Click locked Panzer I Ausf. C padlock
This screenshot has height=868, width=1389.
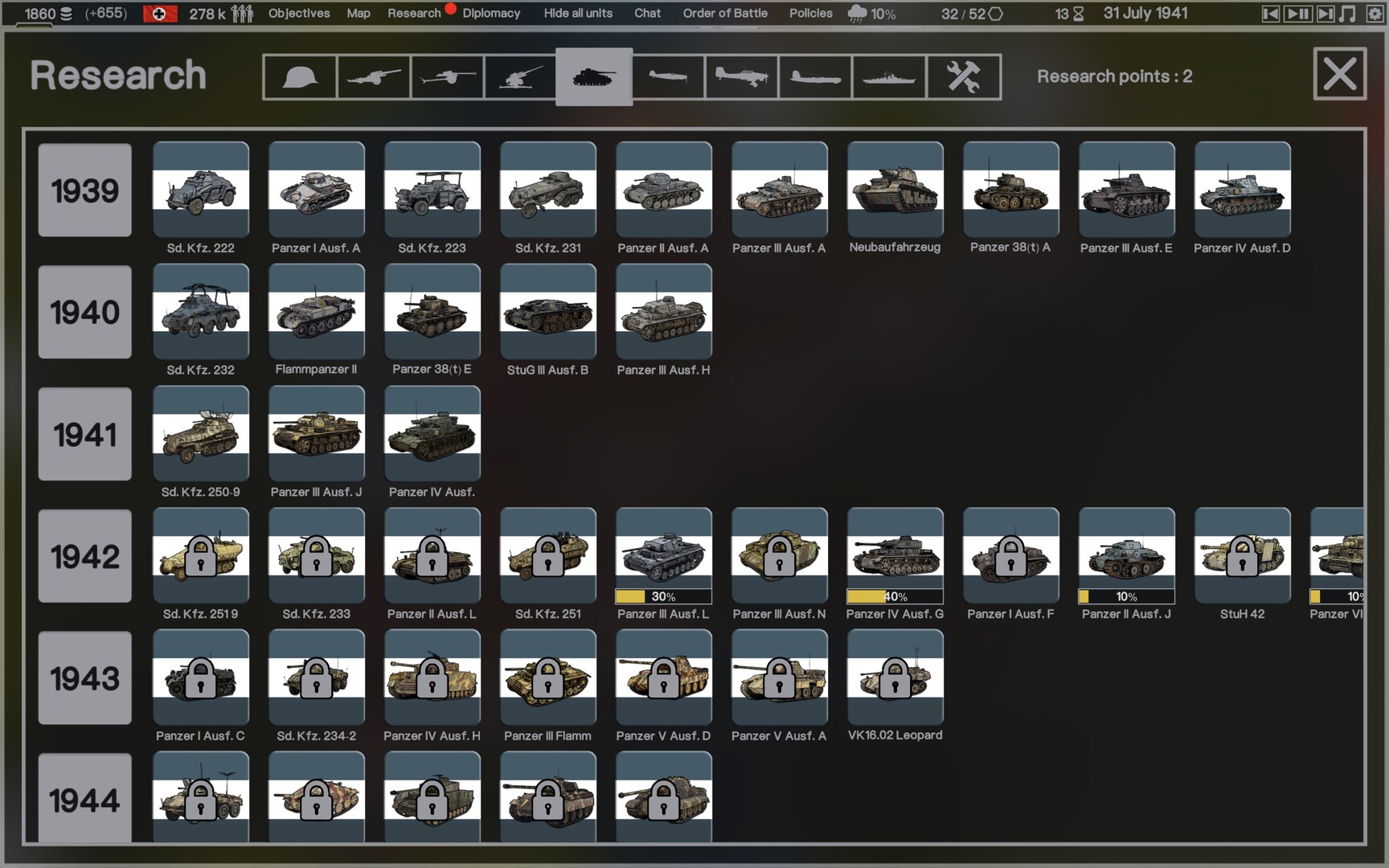click(x=201, y=678)
